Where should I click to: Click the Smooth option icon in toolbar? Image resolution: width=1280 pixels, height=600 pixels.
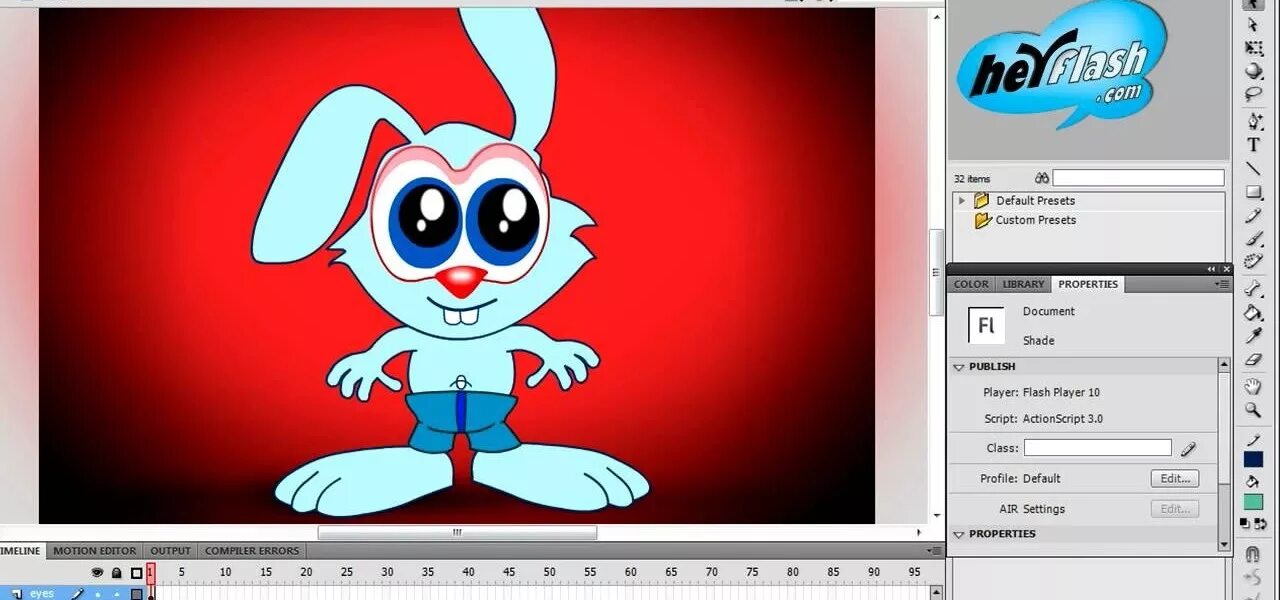[1253, 576]
